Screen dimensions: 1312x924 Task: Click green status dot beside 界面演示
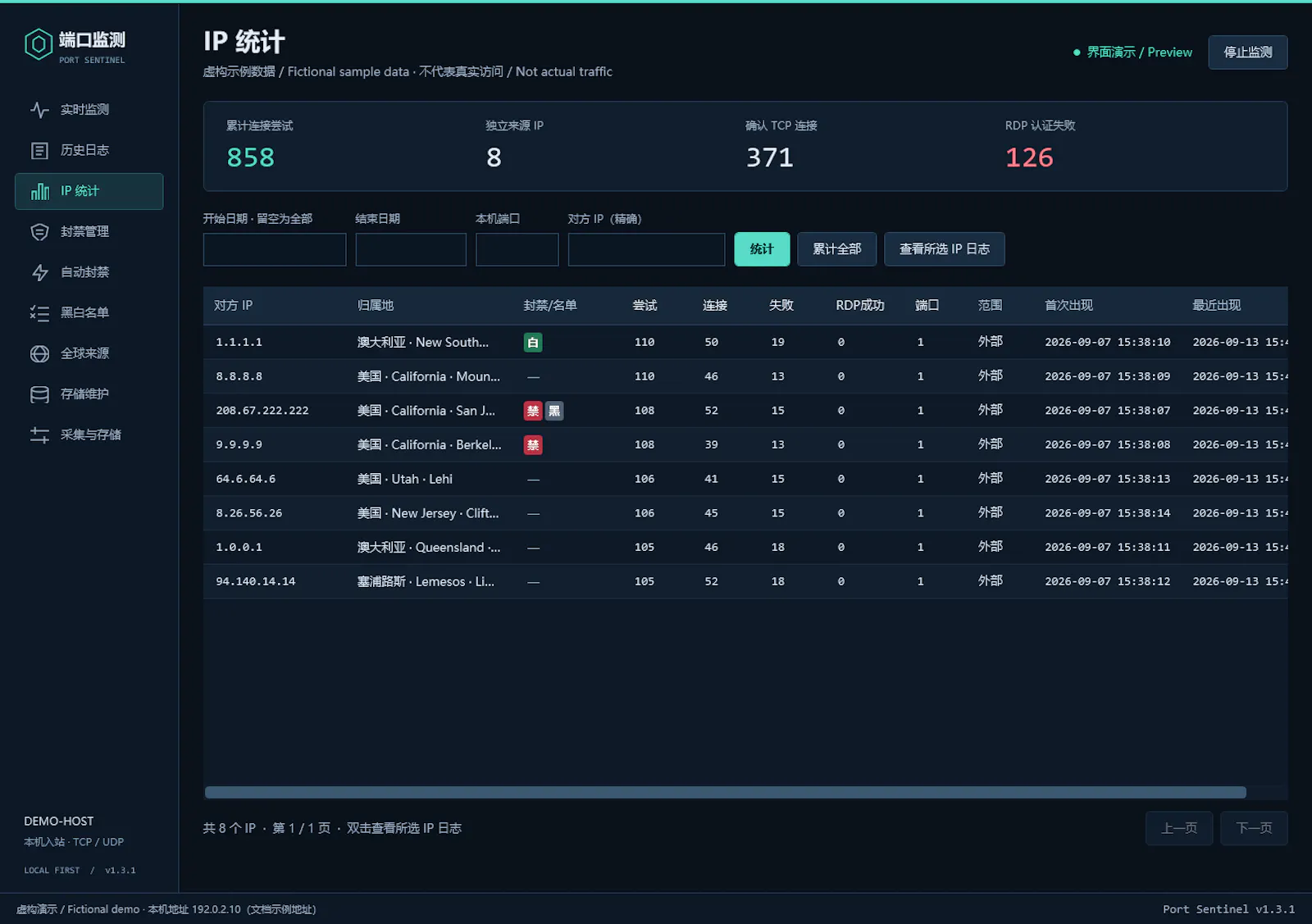coord(1077,52)
